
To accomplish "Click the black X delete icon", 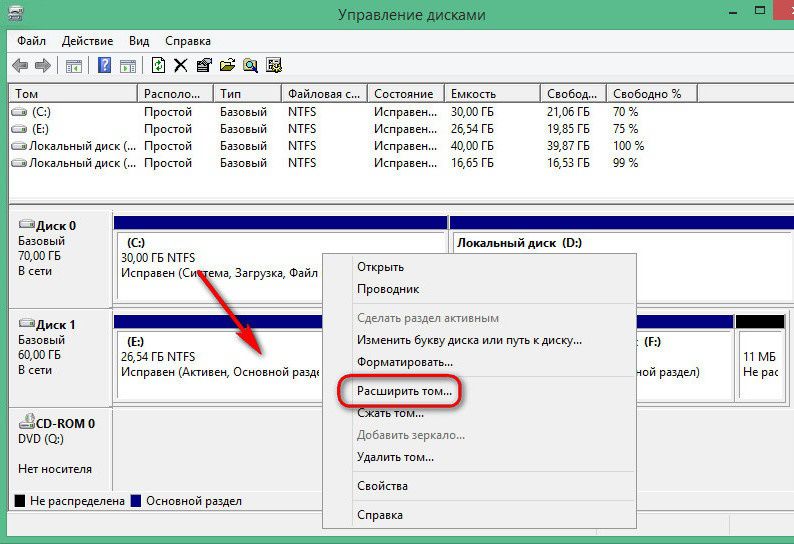I will 181,66.
